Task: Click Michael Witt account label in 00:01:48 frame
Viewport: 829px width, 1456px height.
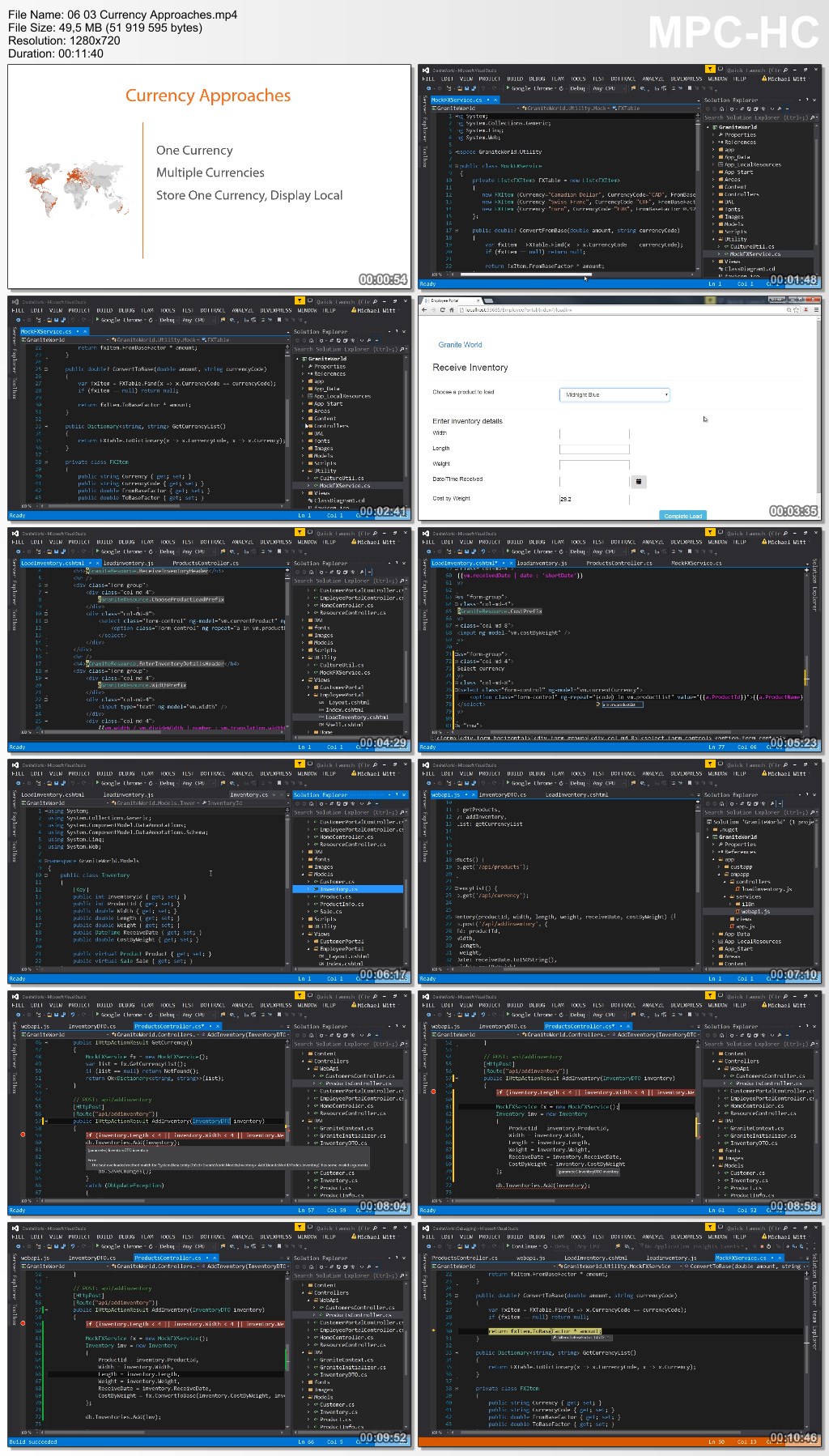Action: 785,79
